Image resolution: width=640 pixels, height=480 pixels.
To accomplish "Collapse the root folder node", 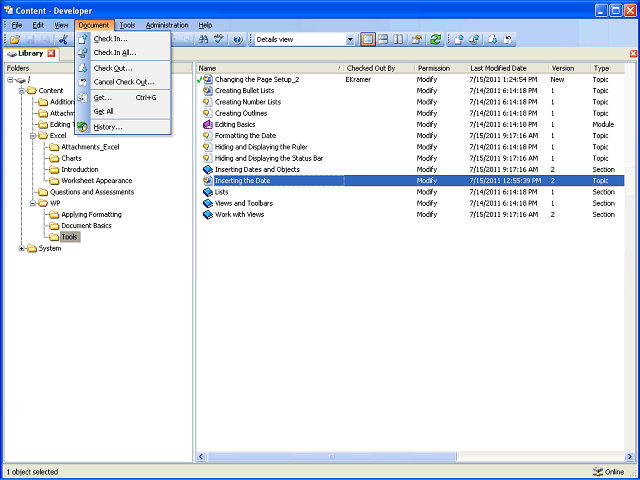I will pos(10,80).
